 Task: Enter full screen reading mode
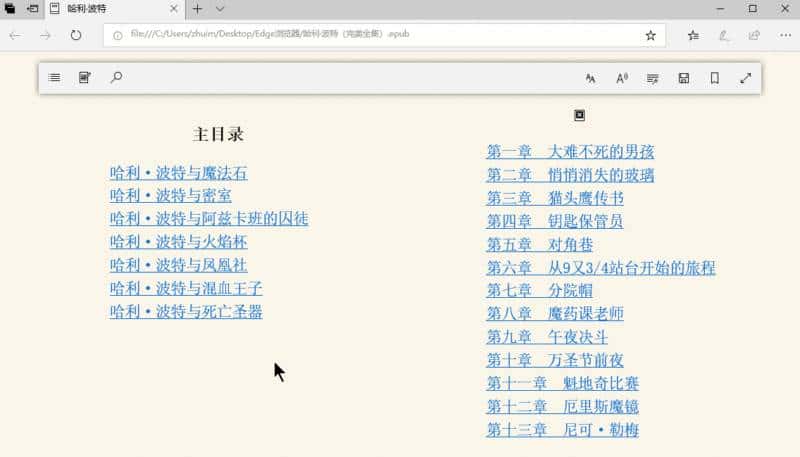(x=746, y=78)
